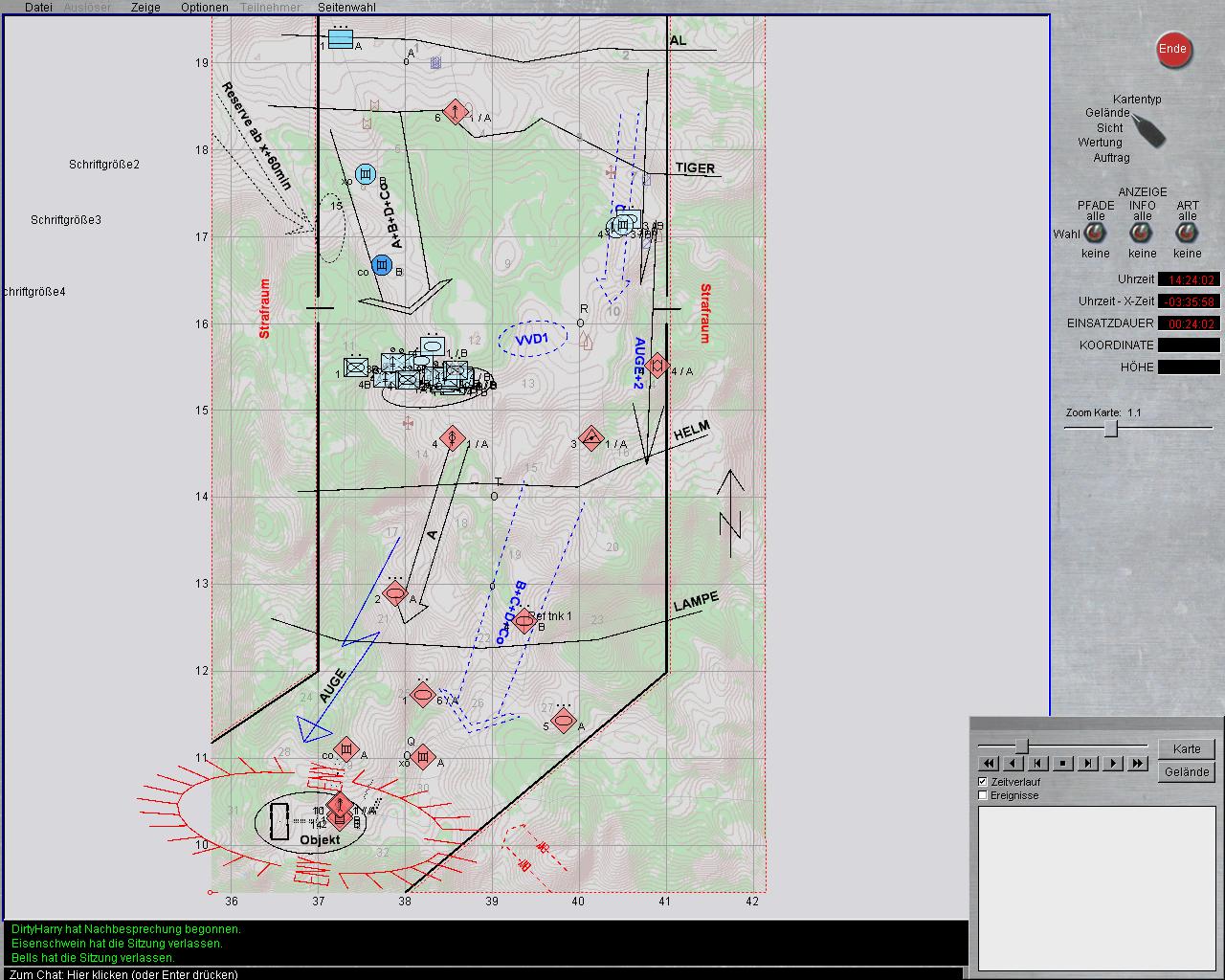
Task: Click the fast rewind playback button
Action: 989,764
